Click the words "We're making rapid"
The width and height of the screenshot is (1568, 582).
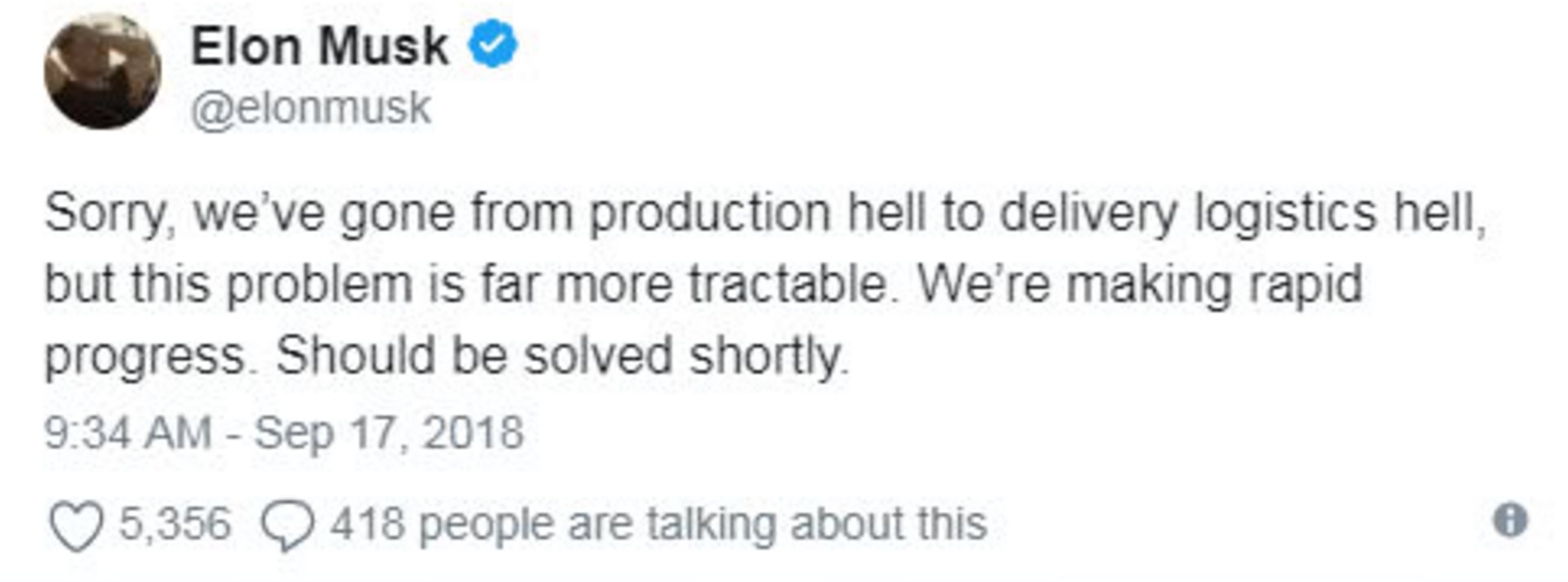(x=1140, y=285)
